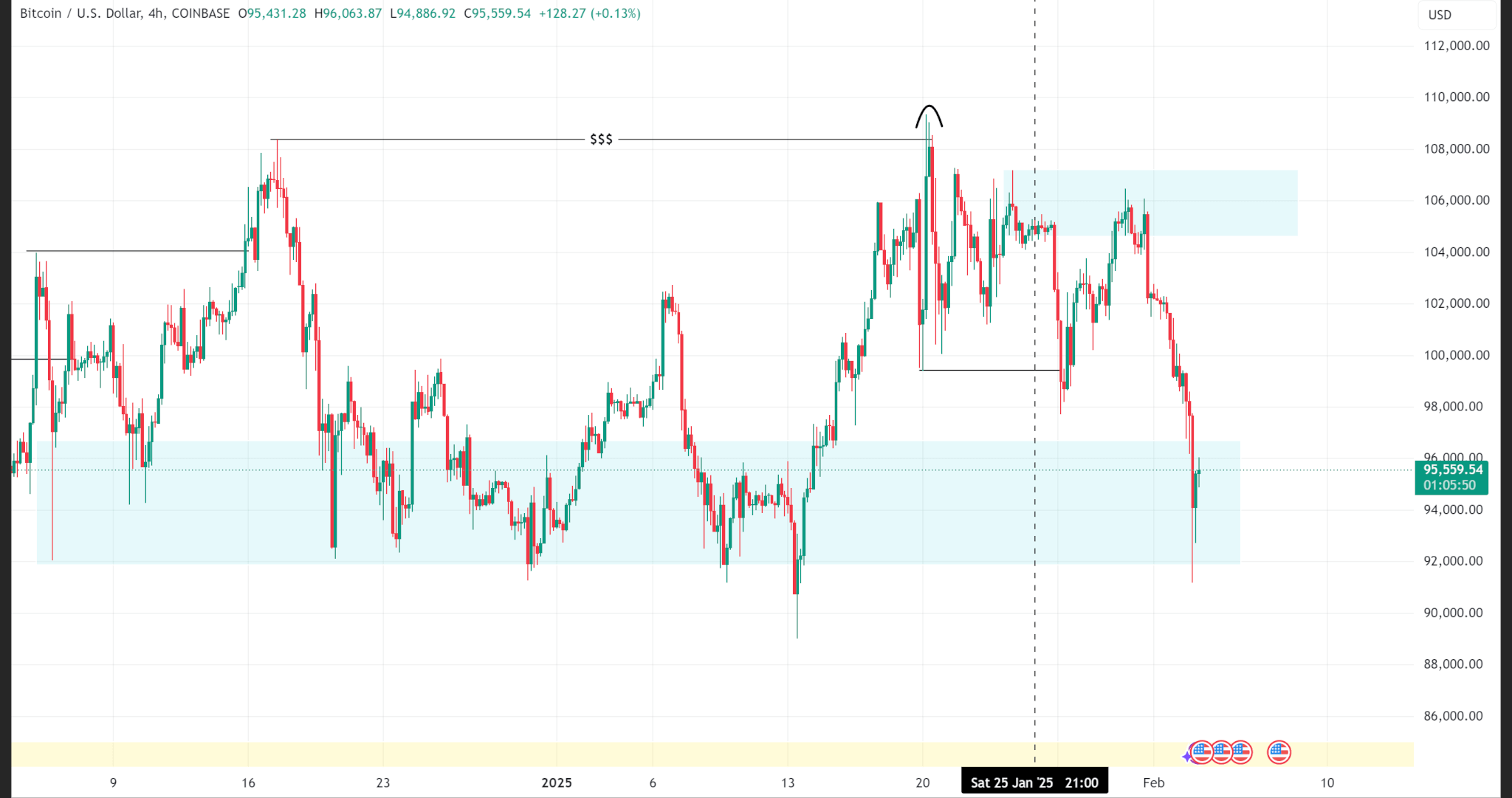The width and height of the screenshot is (1512, 798).
Task: Click the 100,000.00 price axis label
Action: pos(1457,355)
